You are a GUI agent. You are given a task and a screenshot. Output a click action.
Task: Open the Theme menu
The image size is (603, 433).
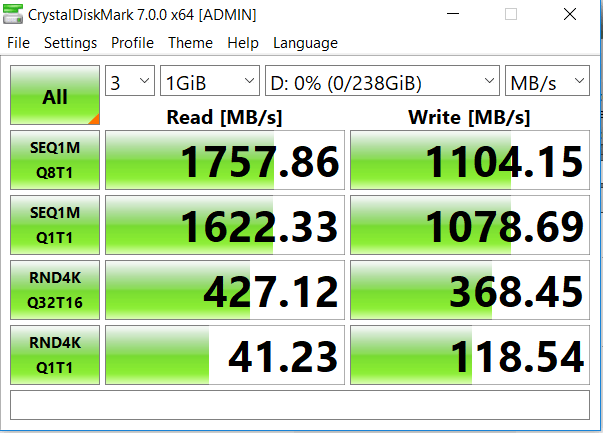tap(190, 43)
